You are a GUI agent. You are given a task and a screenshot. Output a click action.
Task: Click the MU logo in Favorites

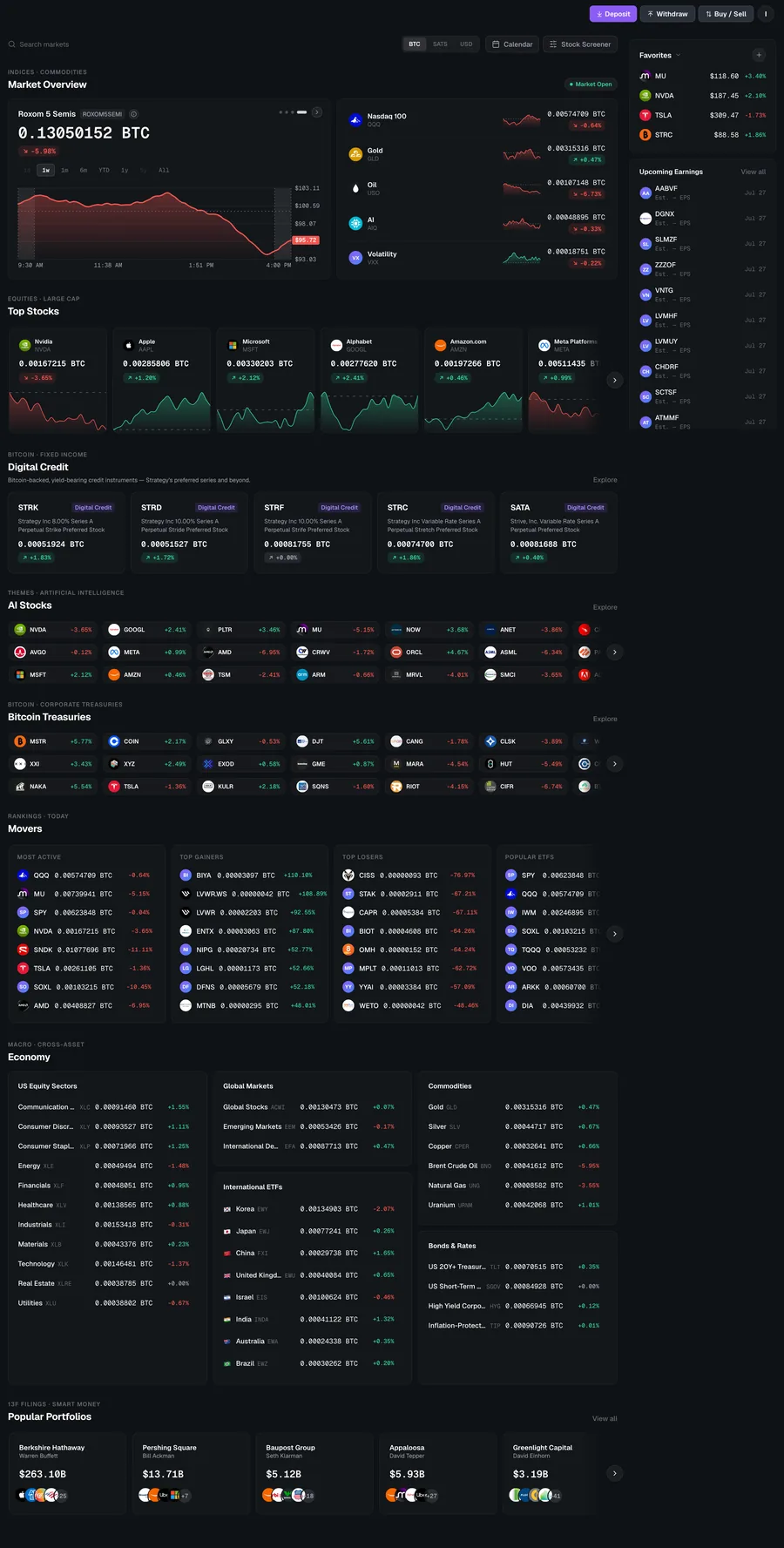coord(645,76)
